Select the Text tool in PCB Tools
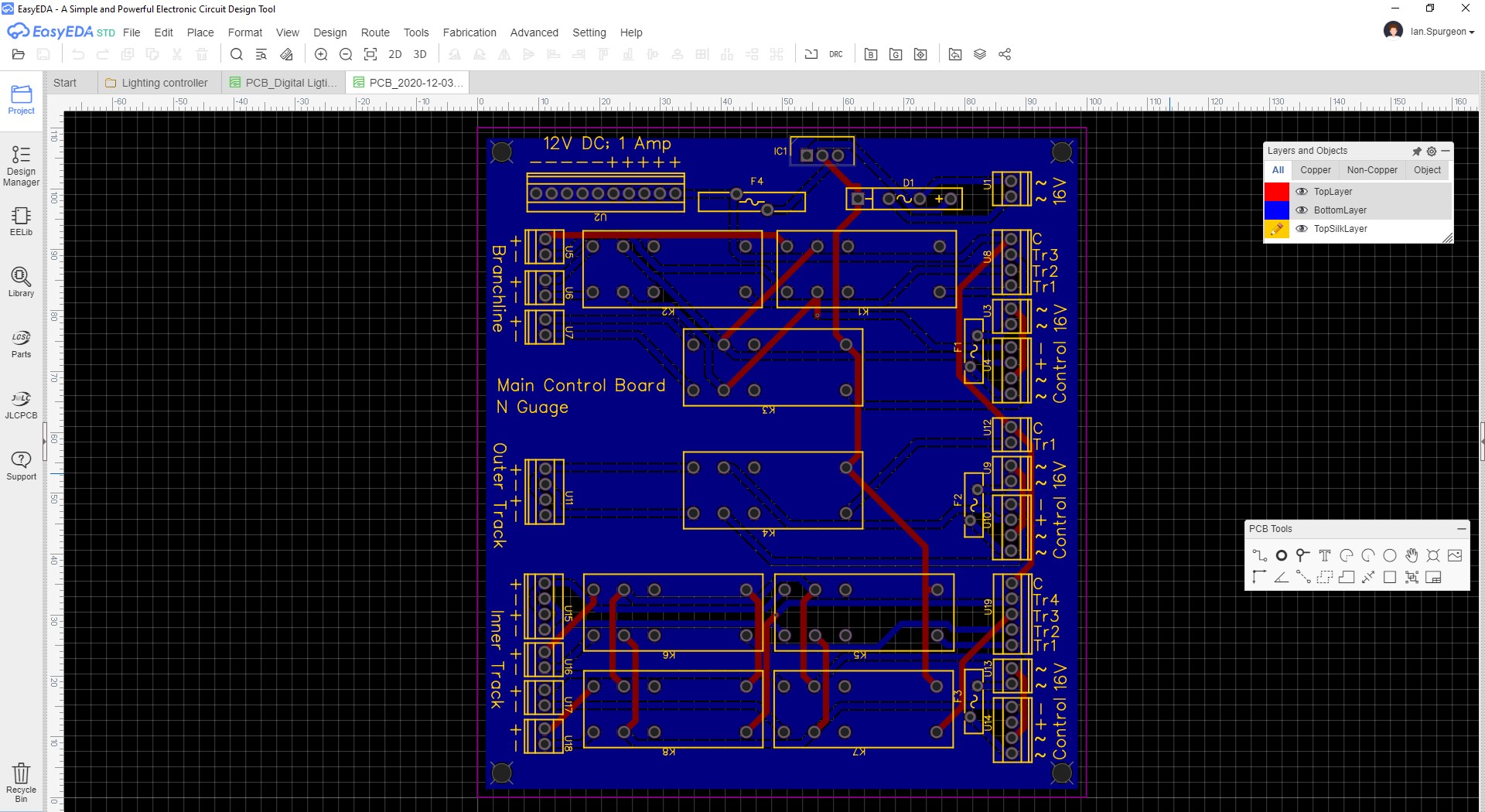This screenshot has width=1485, height=812. 1324,555
